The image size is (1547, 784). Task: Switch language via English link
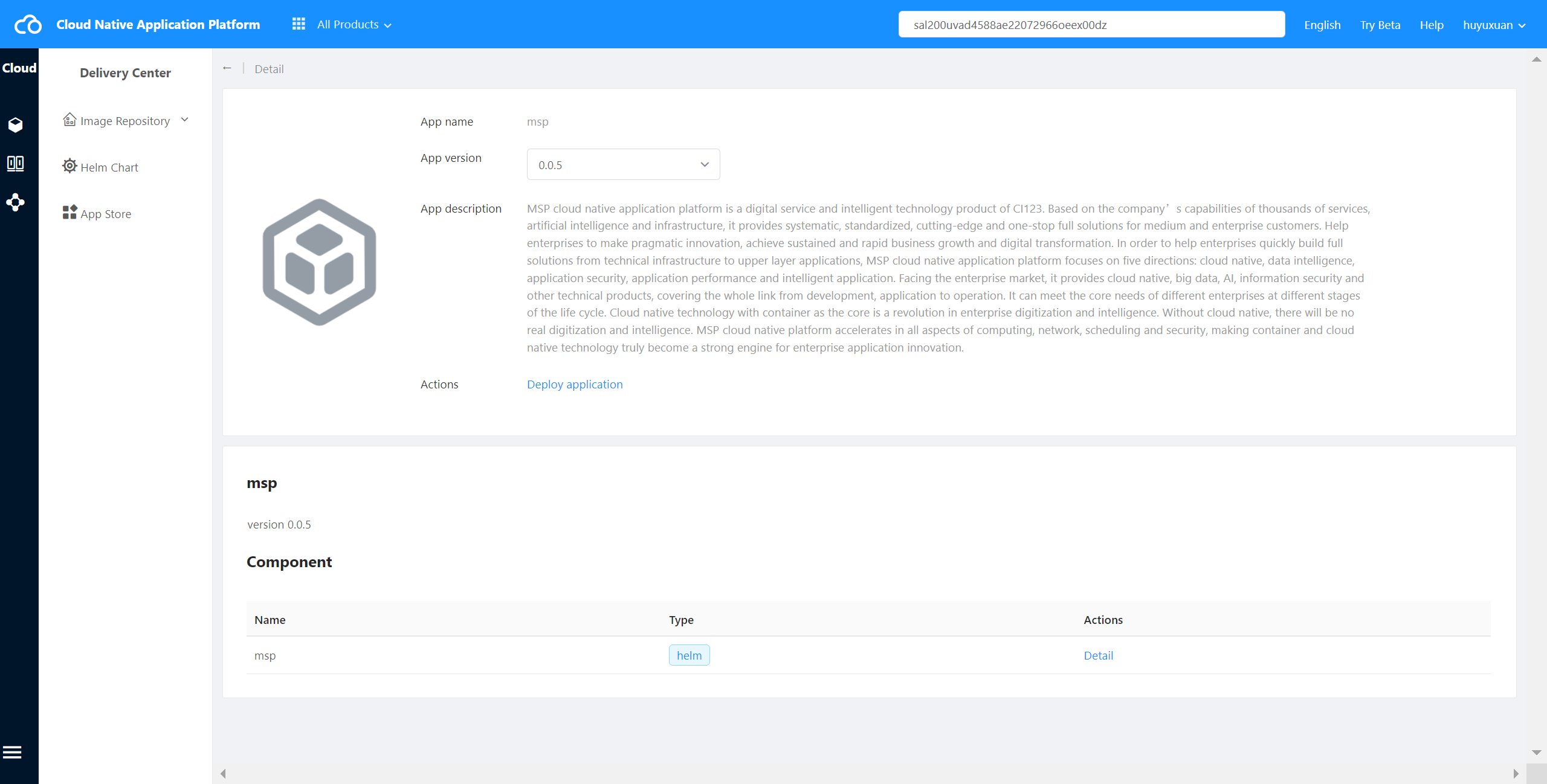tap(1322, 25)
